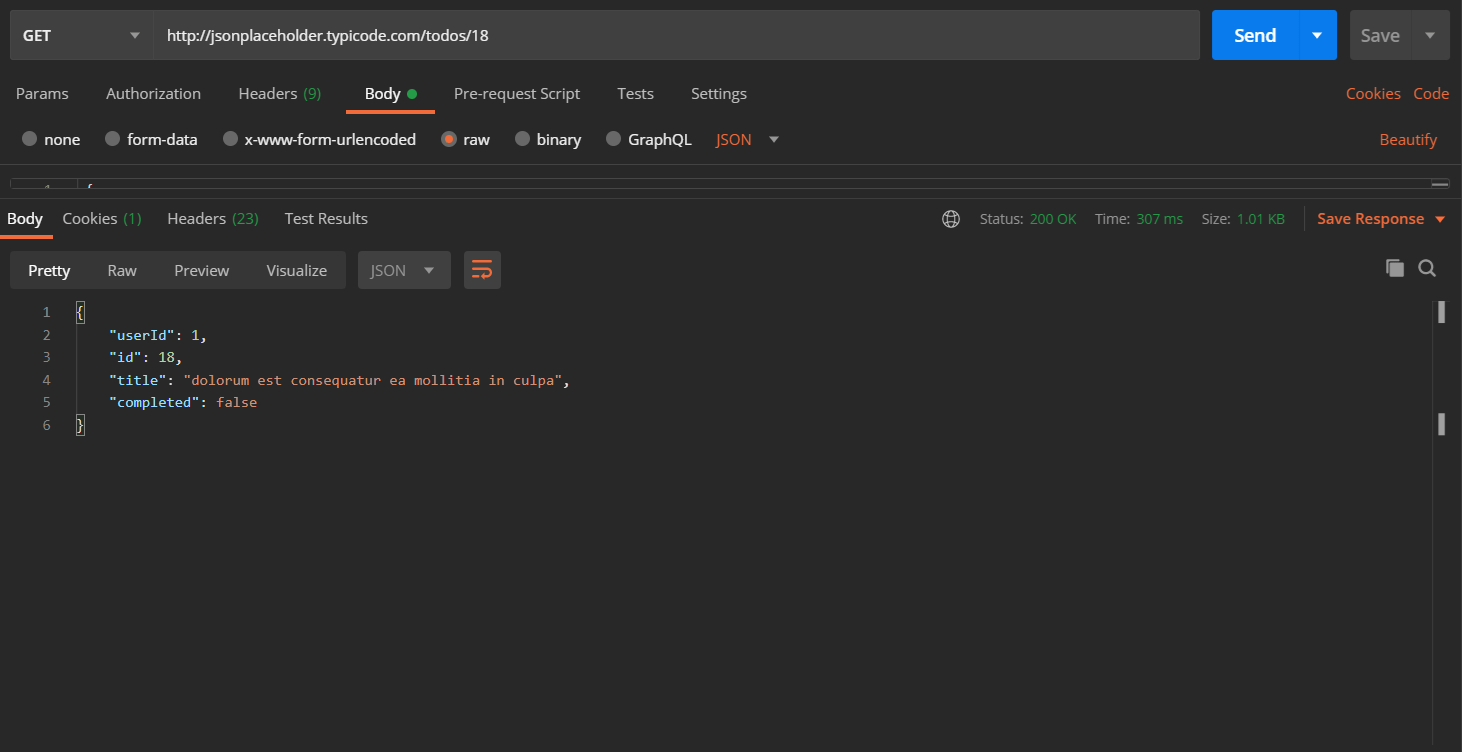Switch to Visualize response view

pyautogui.click(x=297, y=270)
